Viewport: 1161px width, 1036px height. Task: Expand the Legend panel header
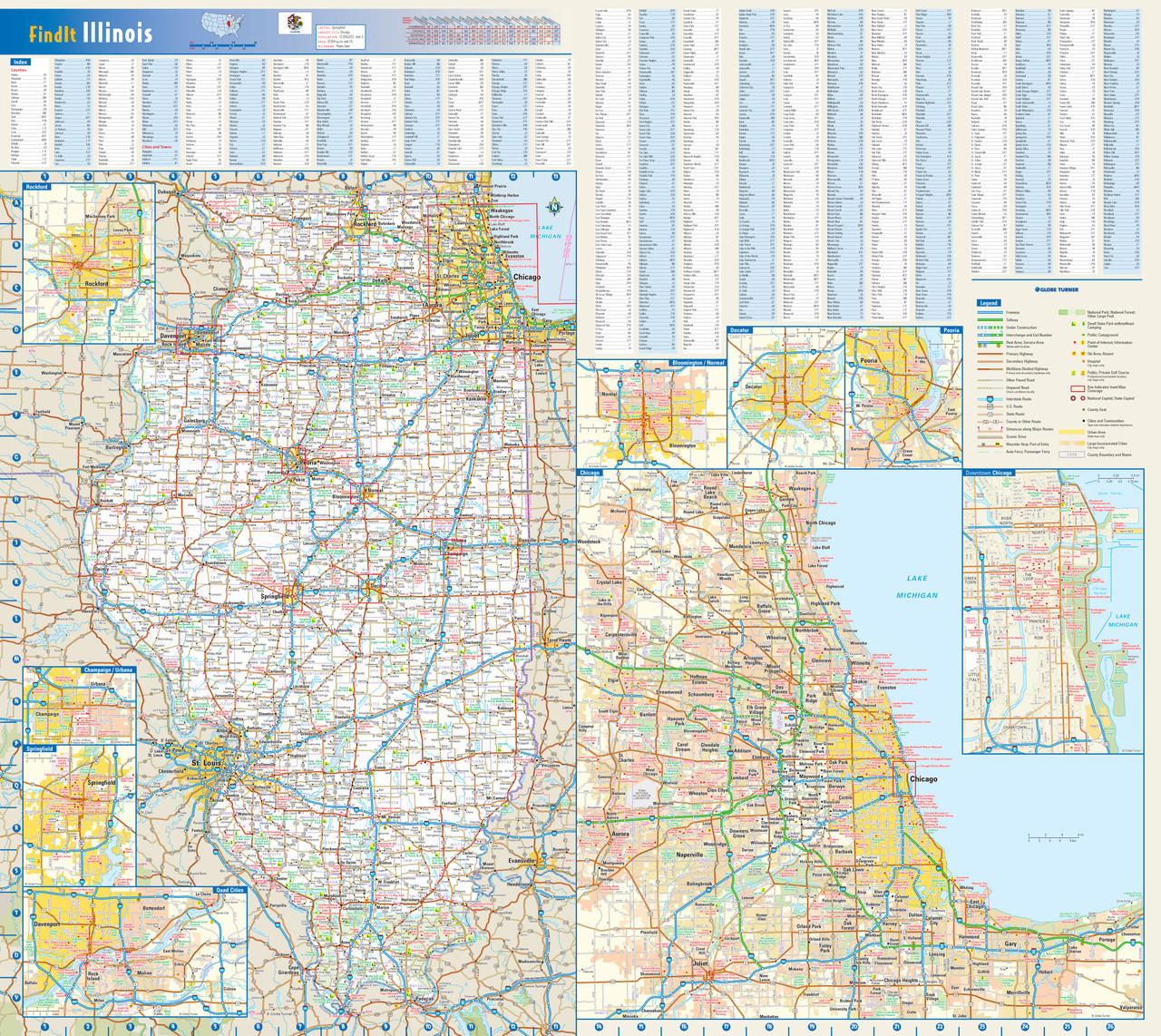(989, 303)
